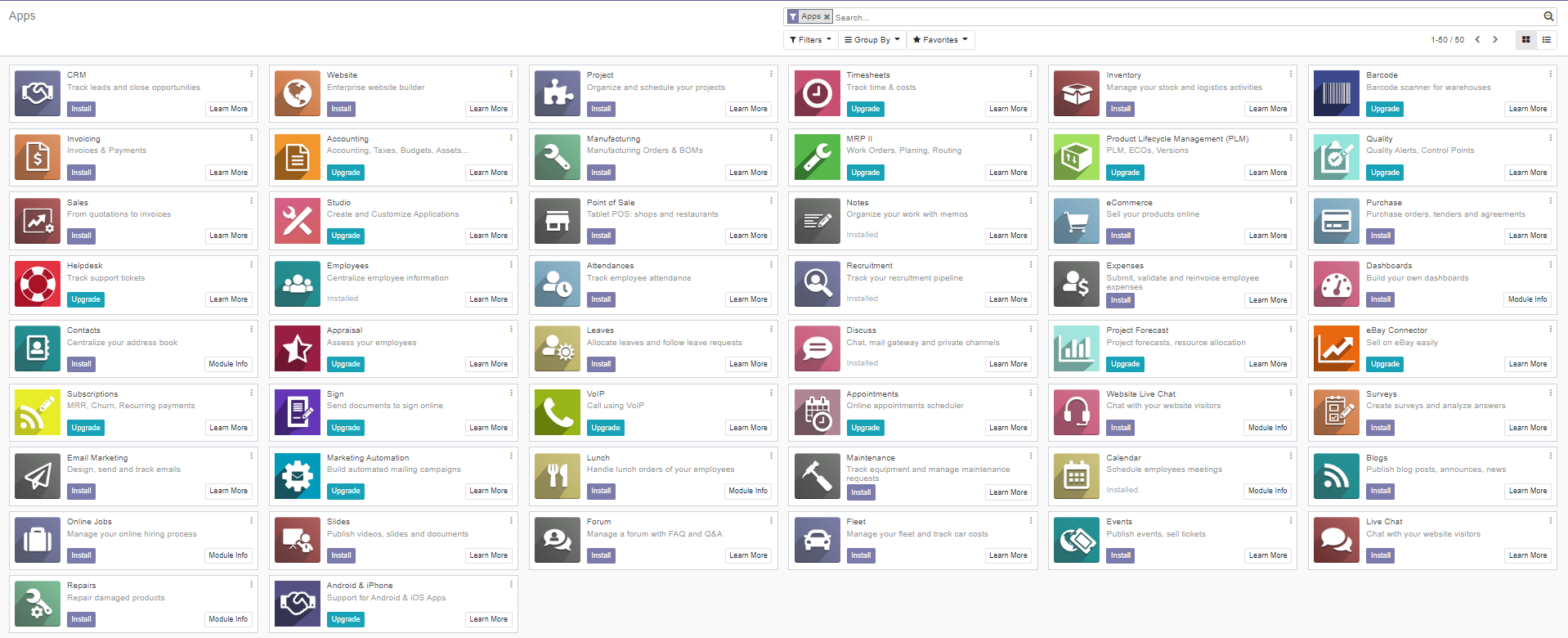
Task: Click Learn More on Android & iPhone
Action: (x=488, y=619)
